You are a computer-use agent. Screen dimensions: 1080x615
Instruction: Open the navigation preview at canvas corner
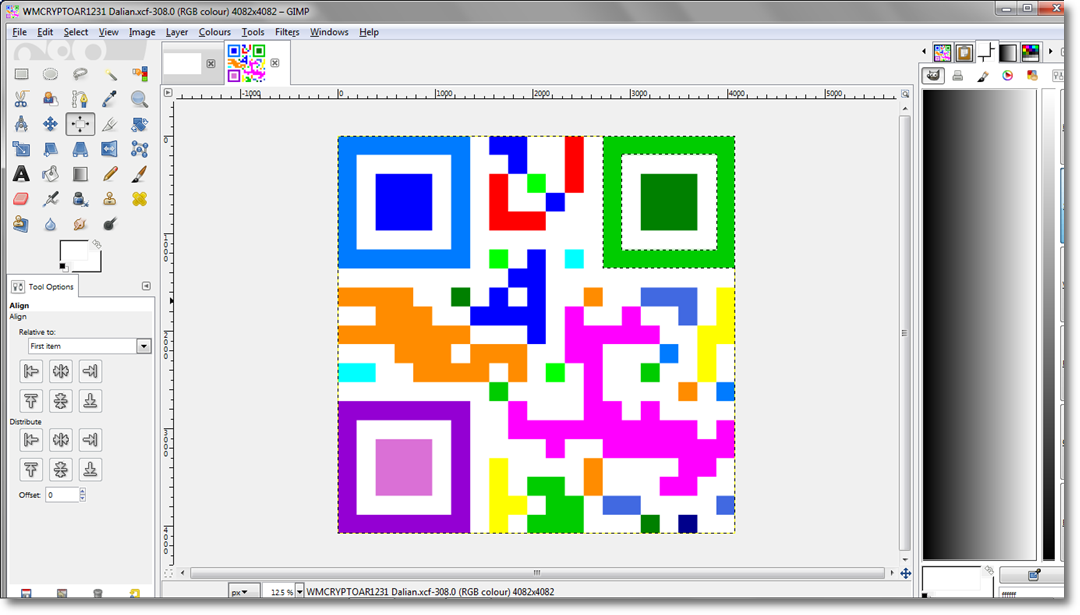[x=906, y=573]
